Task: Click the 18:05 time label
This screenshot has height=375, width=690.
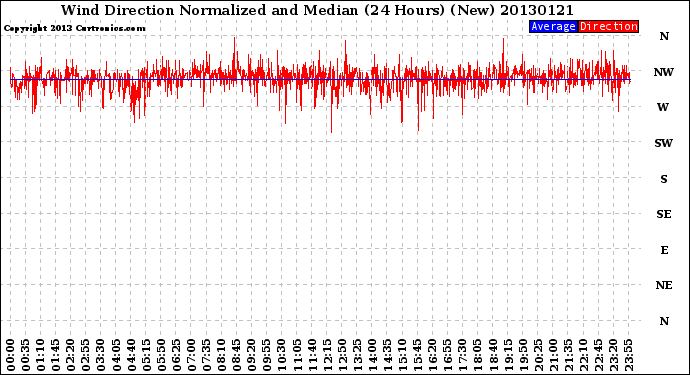Action: [478, 355]
